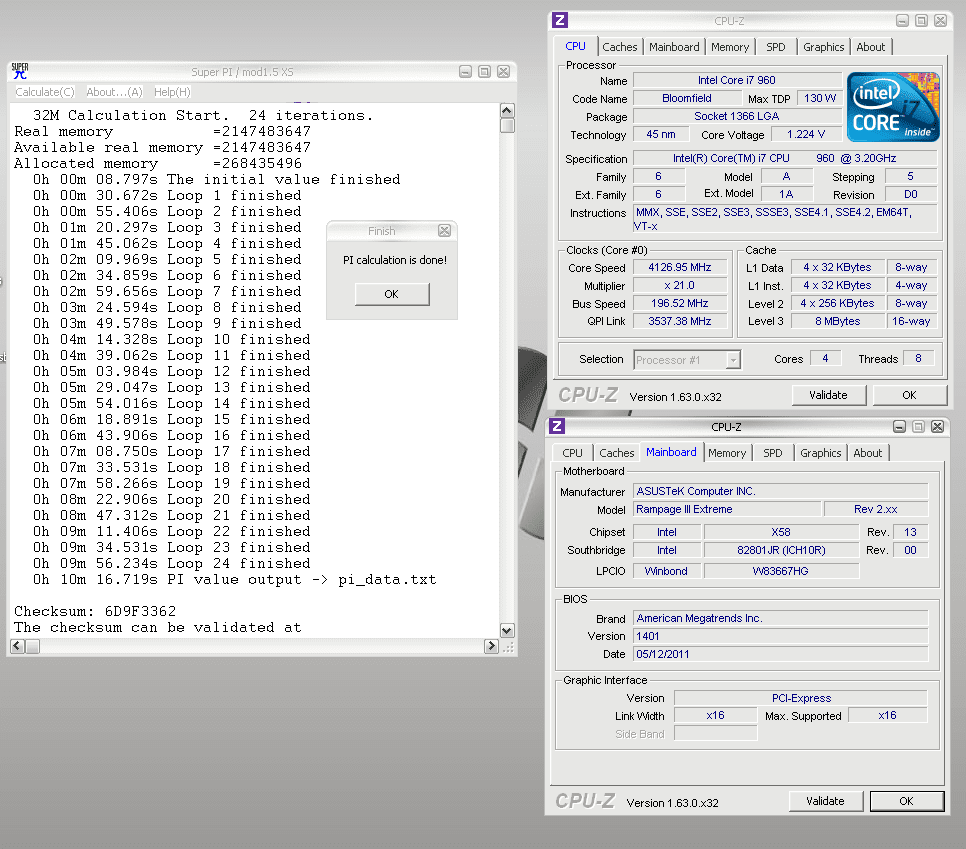The image size is (966, 849).
Task: Click the BIOS version 1401 field
Action: pyautogui.click(x=781, y=636)
